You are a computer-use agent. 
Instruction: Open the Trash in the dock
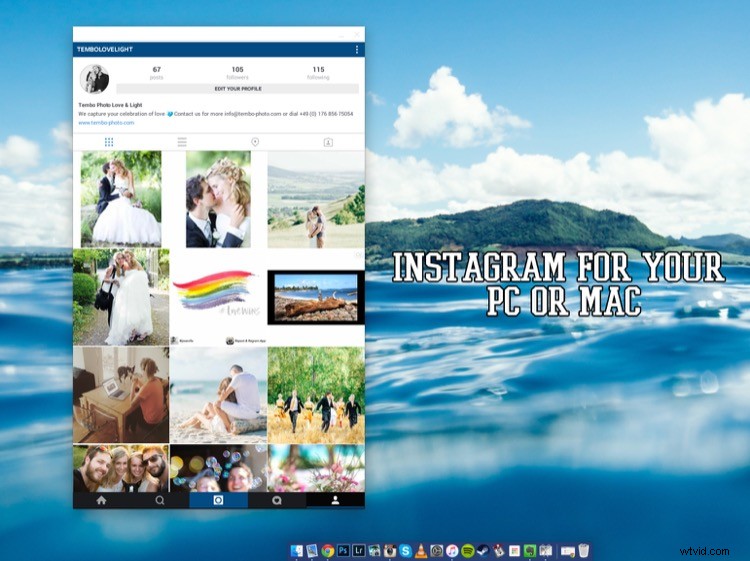pos(584,551)
